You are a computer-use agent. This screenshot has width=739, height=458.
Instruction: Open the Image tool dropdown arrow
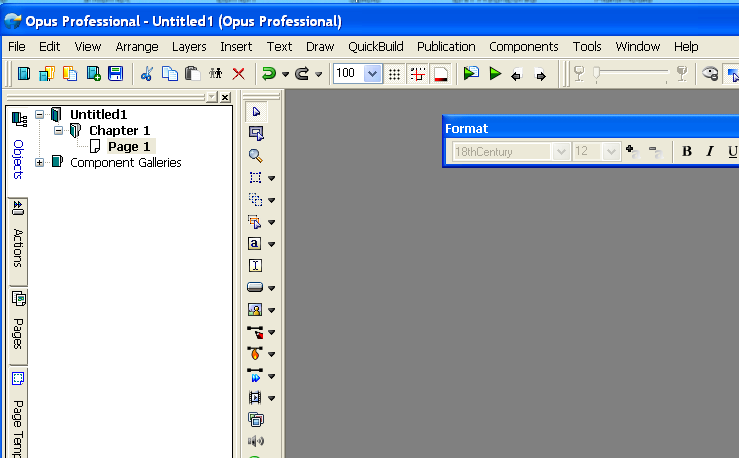pyautogui.click(x=272, y=310)
